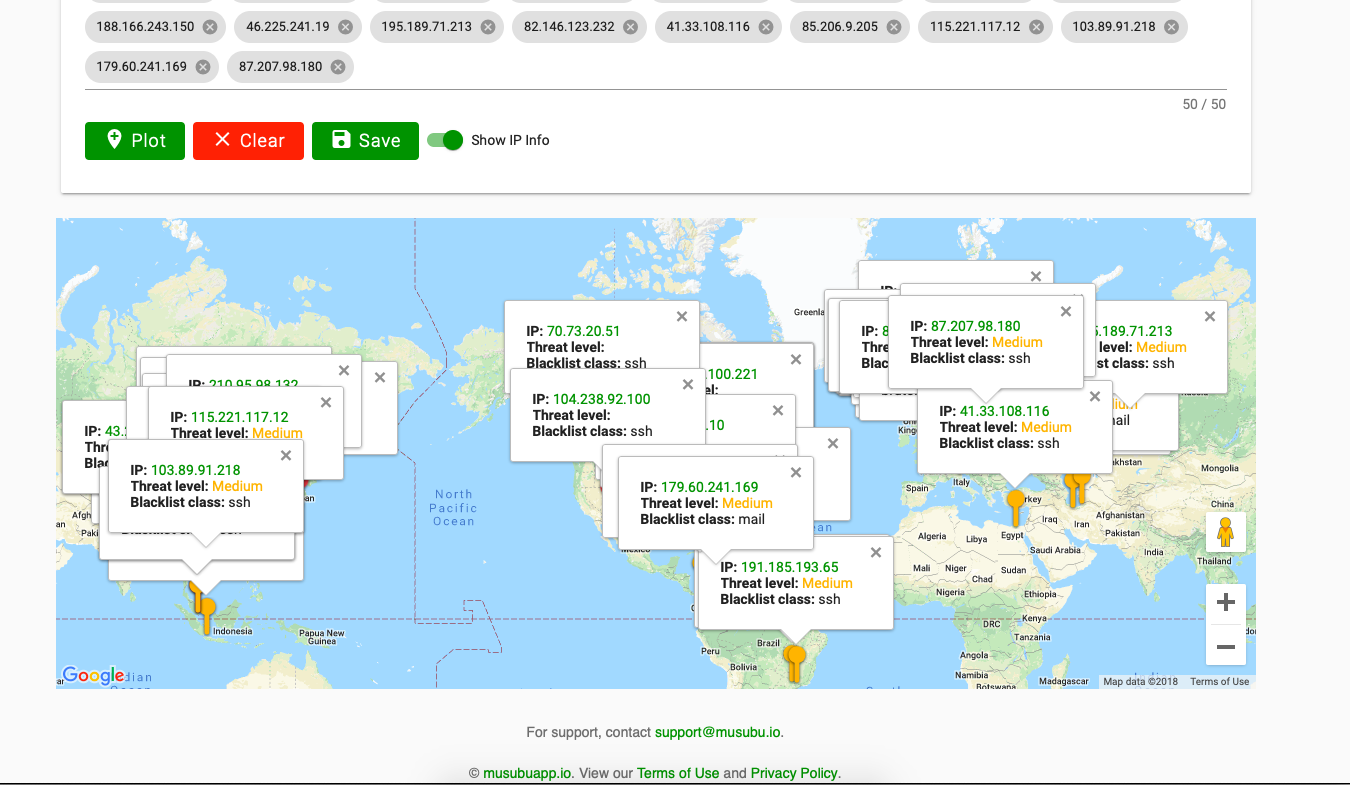Remove the 46.225.241.19 IP chip
Viewport: 1350px width, 785px height.
[x=345, y=27]
